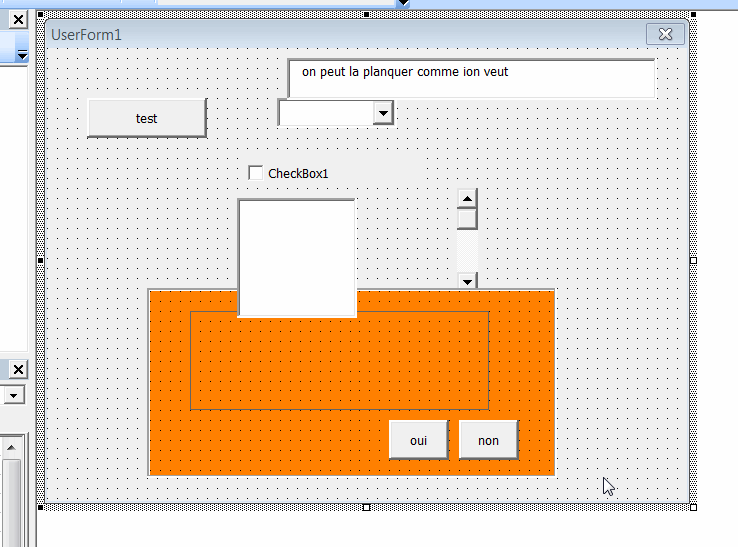Click the test button

pos(147,118)
